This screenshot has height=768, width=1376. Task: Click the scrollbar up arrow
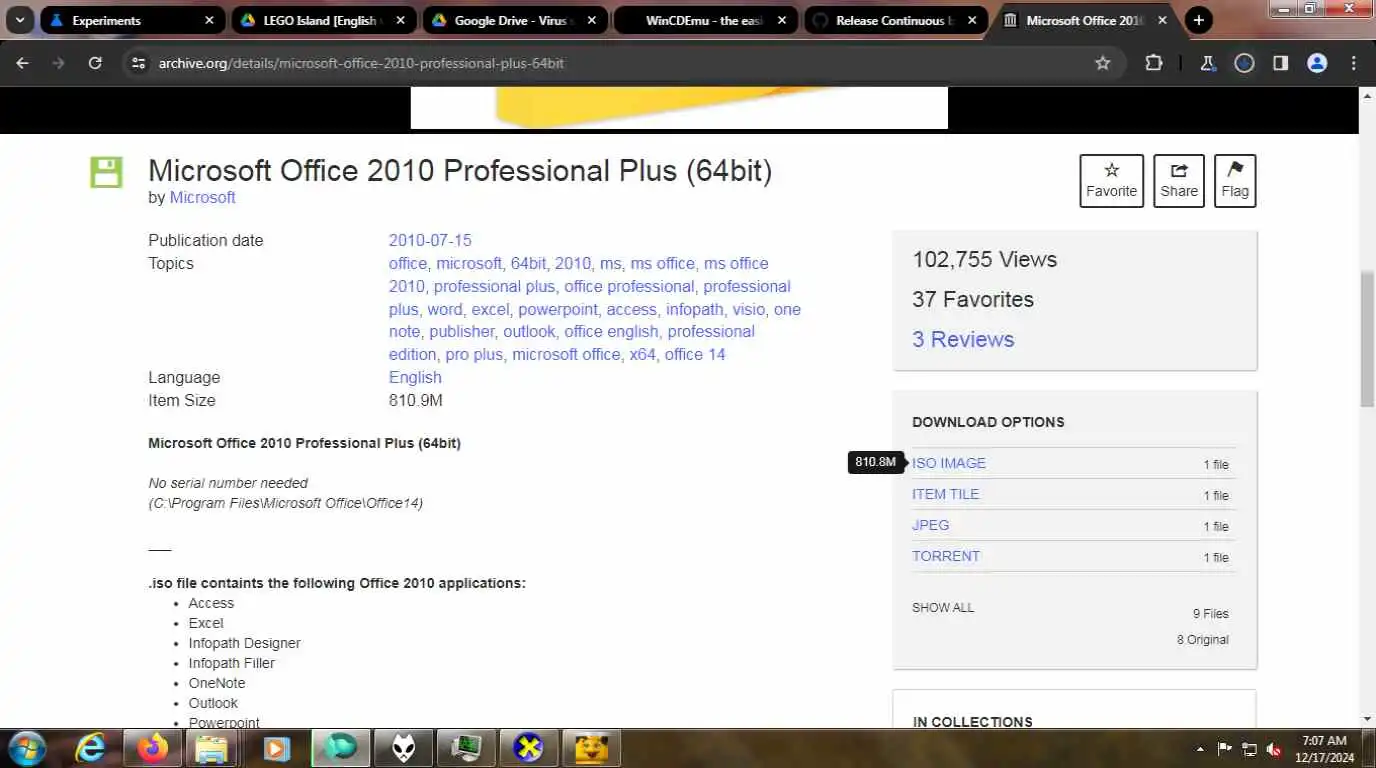click(1367, 95)
